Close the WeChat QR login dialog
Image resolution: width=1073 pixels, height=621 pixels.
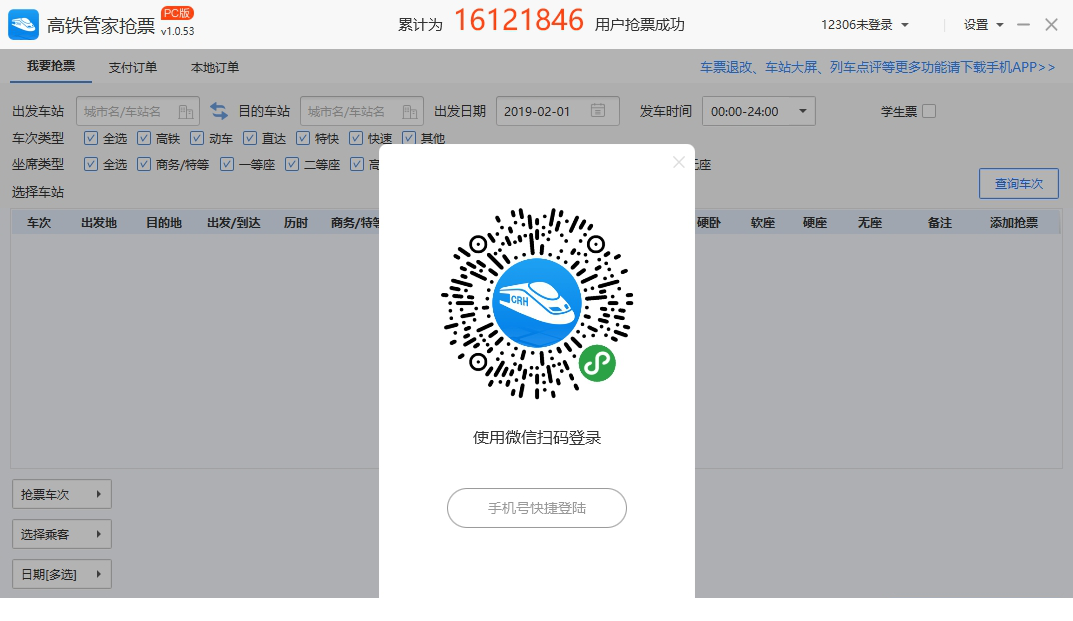(679, 162)
